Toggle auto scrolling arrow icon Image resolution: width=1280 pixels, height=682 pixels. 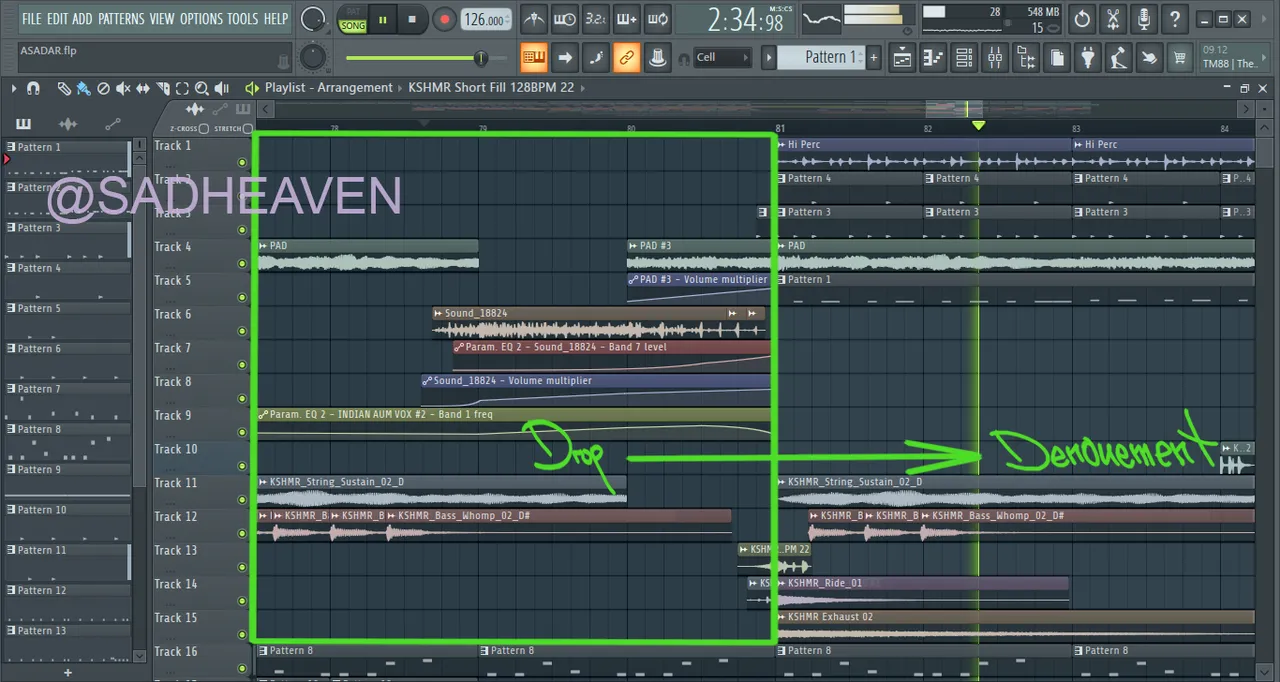(565, 58)
